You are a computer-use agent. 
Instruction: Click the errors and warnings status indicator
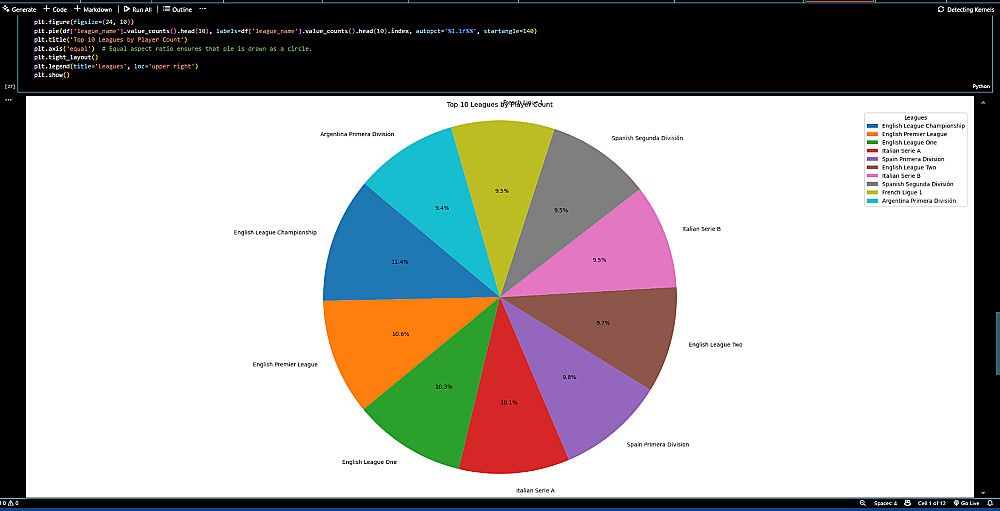9,503
